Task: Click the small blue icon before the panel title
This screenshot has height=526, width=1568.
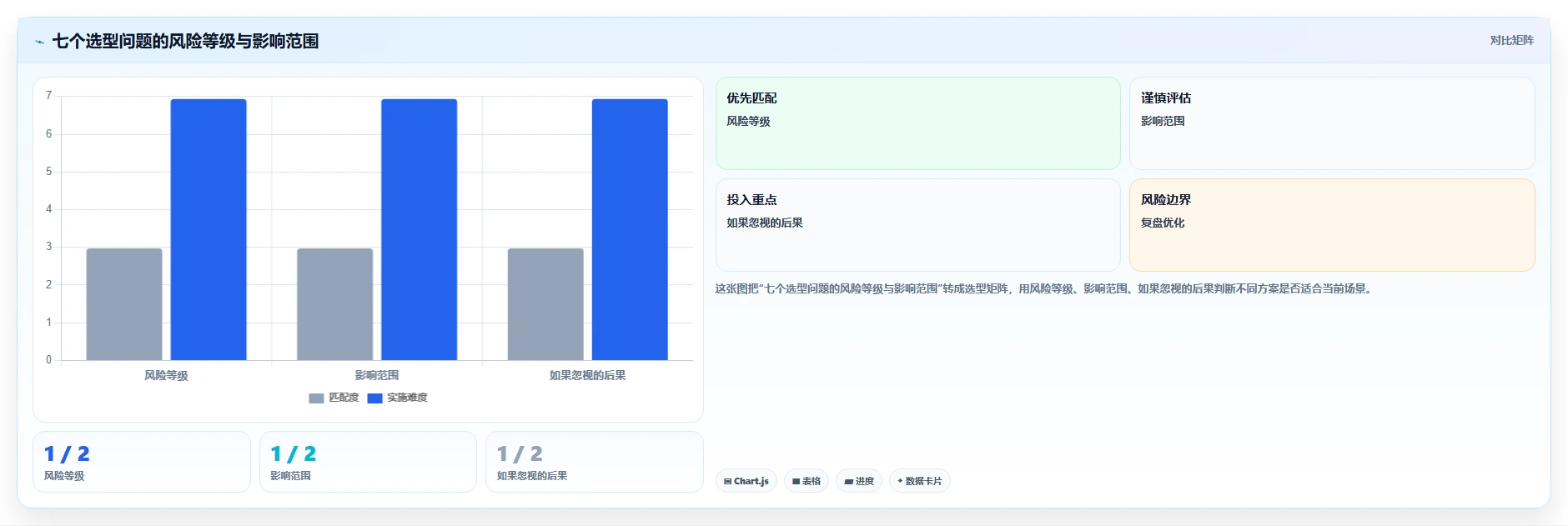Action: pos(39,42)
